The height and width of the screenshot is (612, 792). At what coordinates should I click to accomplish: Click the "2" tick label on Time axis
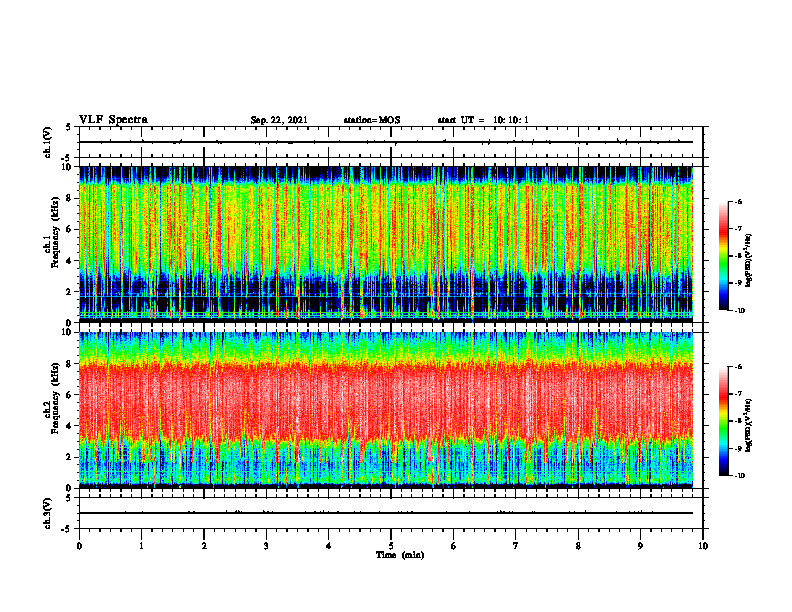(x=204, y=546)
